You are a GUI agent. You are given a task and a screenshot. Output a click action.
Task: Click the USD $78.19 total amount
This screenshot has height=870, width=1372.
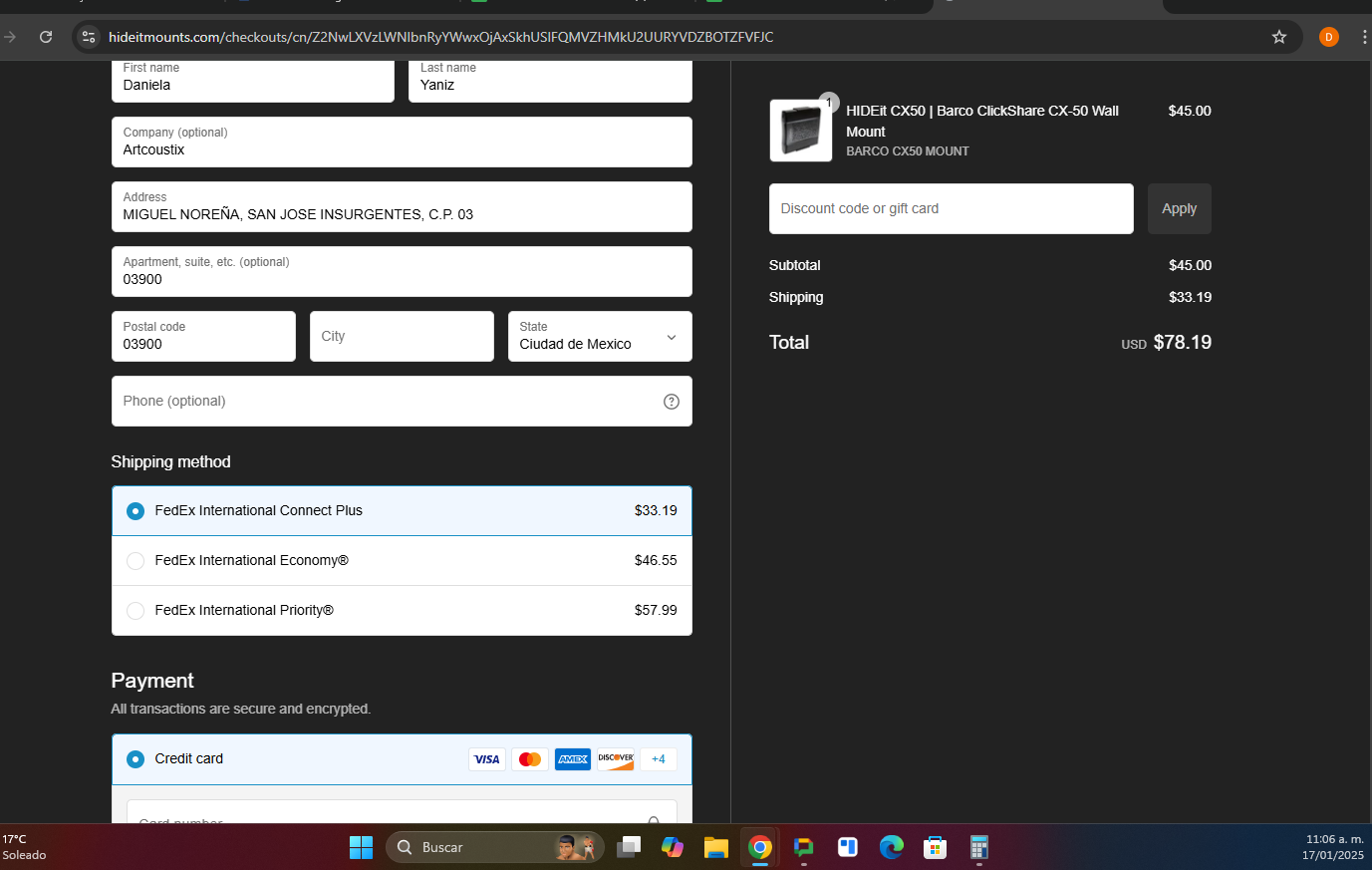[x=1167, y=343]
